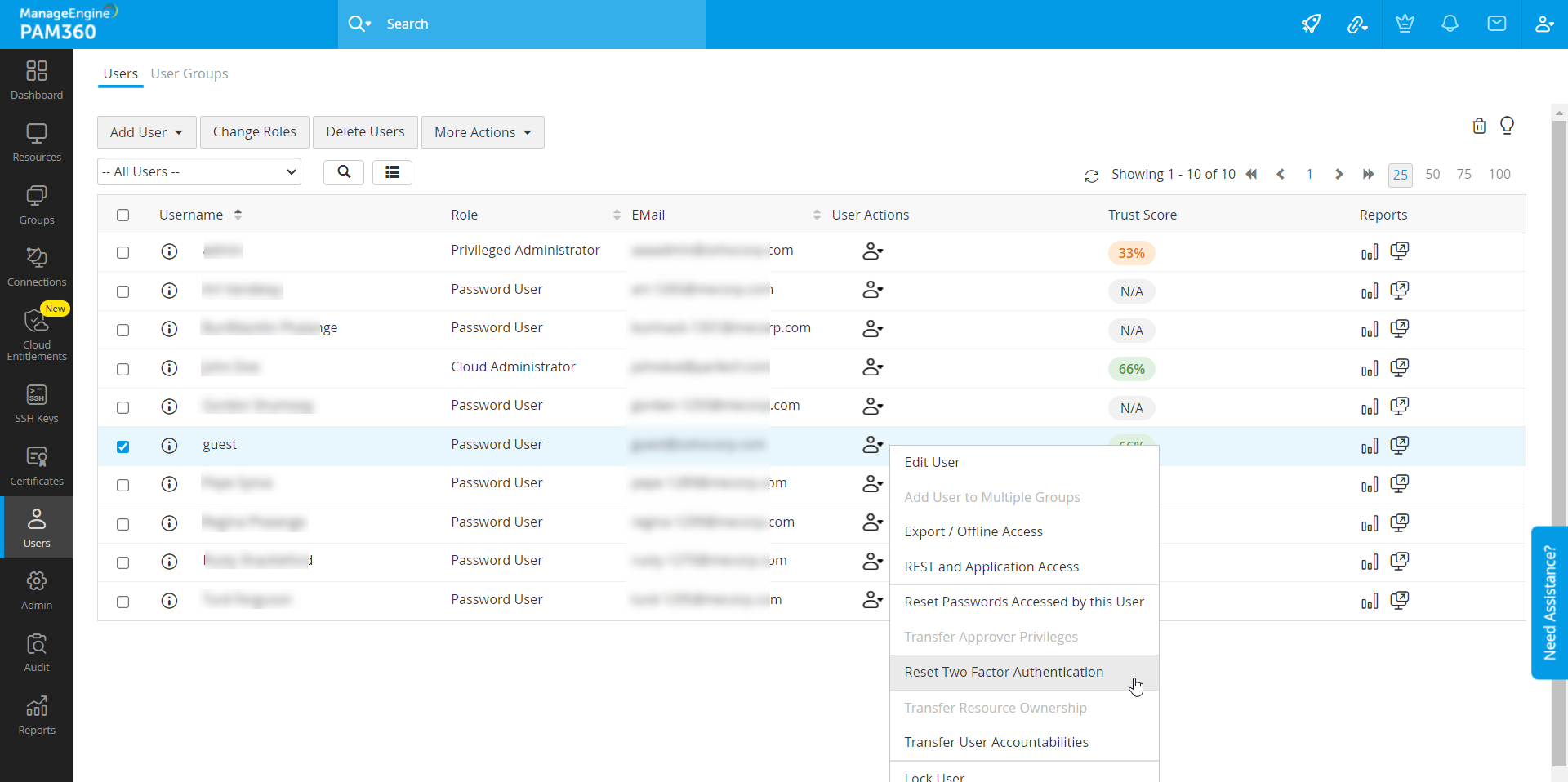The image size is (1568, 782).
Task: Click info icon for guest user
Action: click(x=169, y=446)
